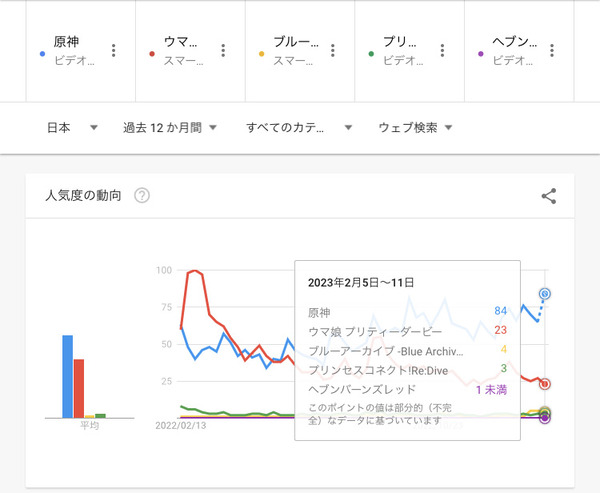Select the ブルー… search term card
This screenshot has width=600, height=493.
click(x=300, y=51)
